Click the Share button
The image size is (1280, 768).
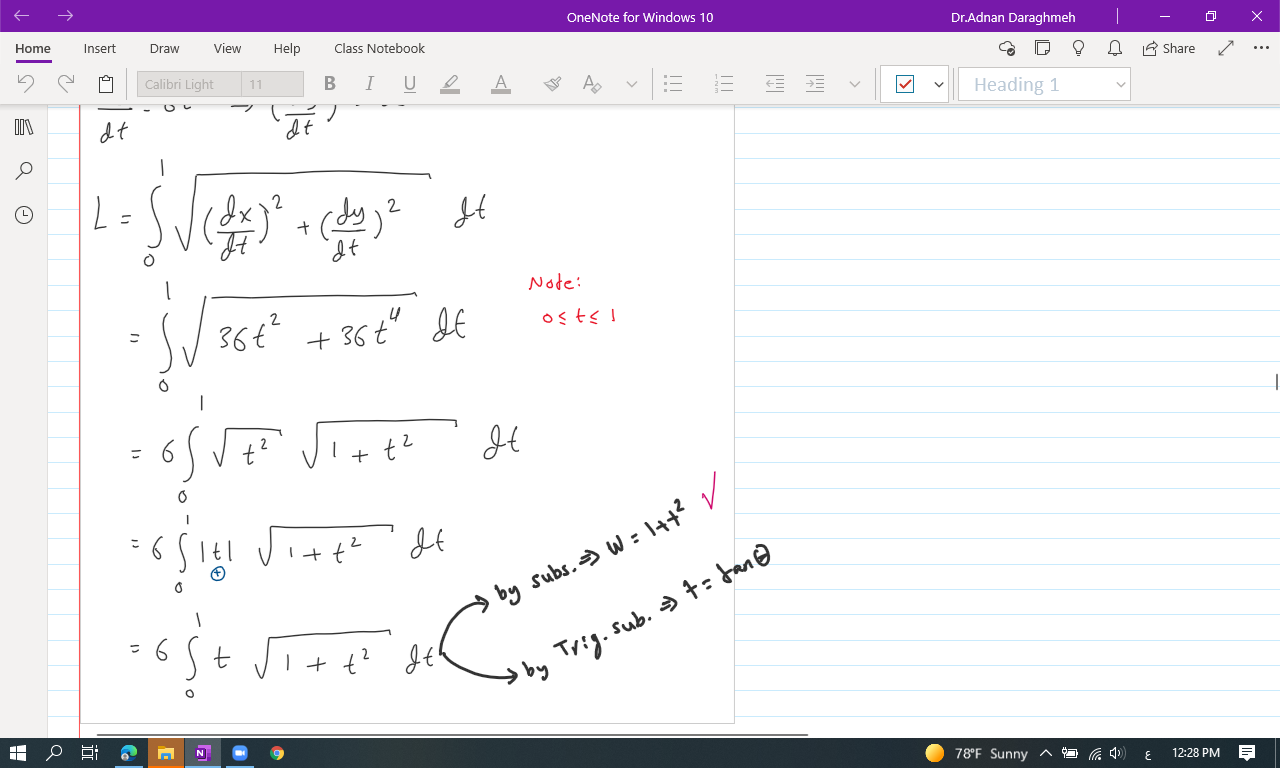[x=1169, y=48]
